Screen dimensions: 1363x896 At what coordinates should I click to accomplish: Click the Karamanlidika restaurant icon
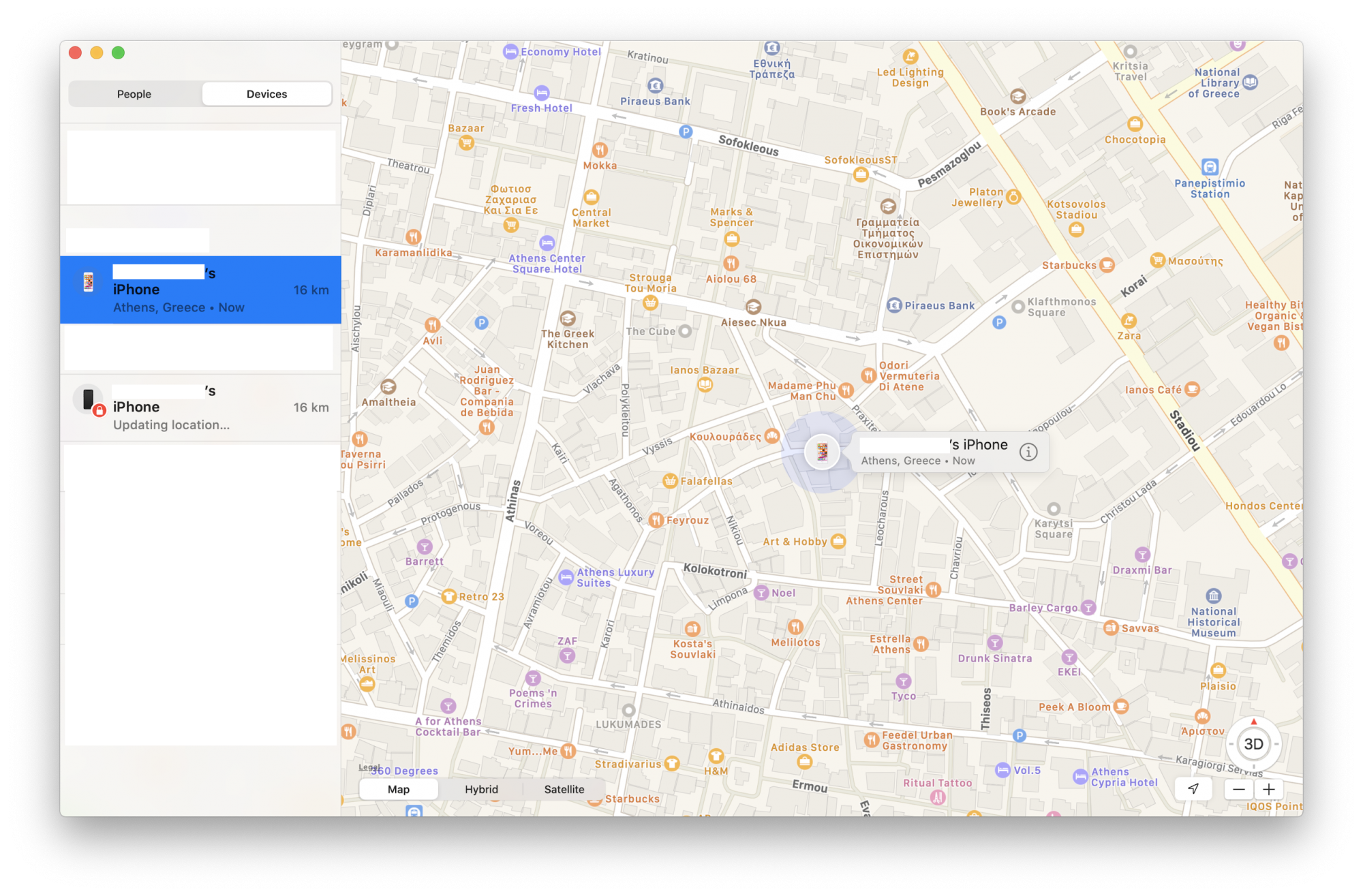click(413, 237)
